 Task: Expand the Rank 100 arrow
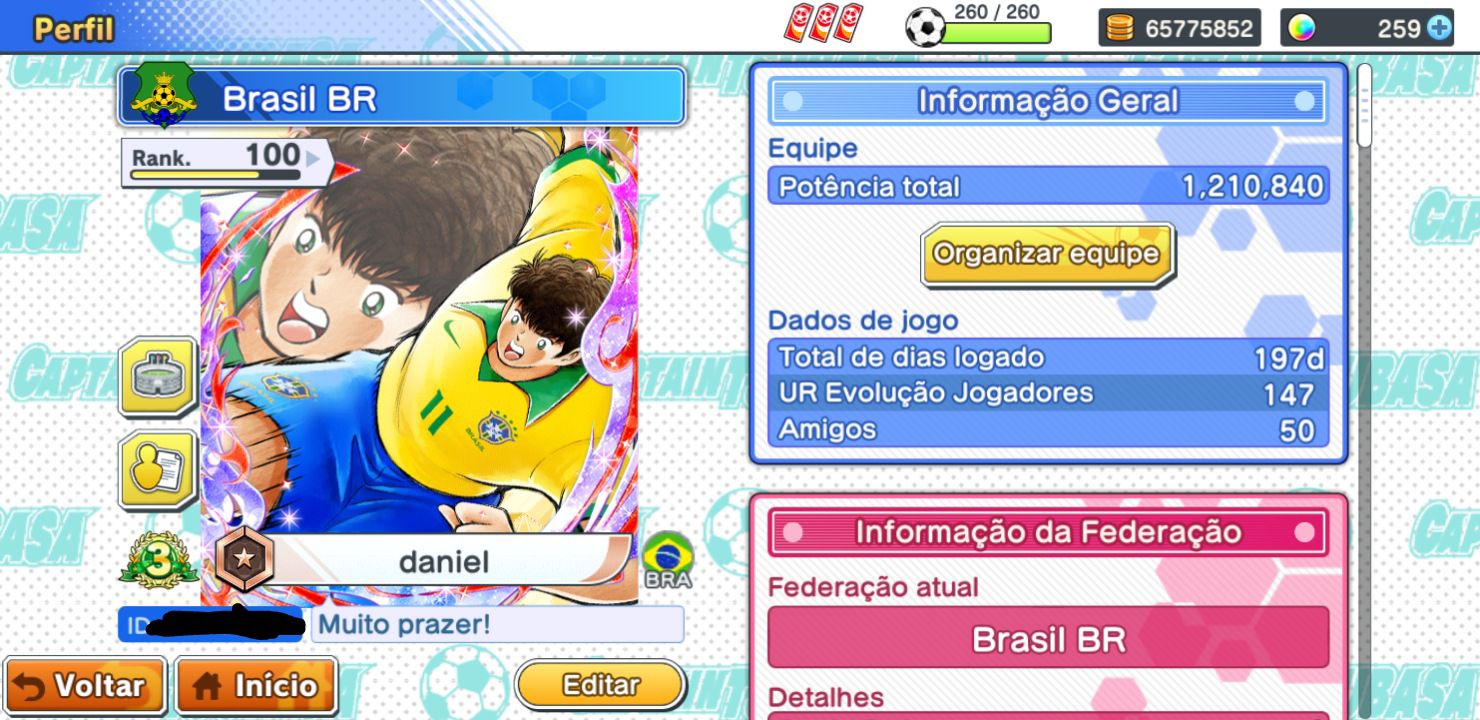(314, 157)
